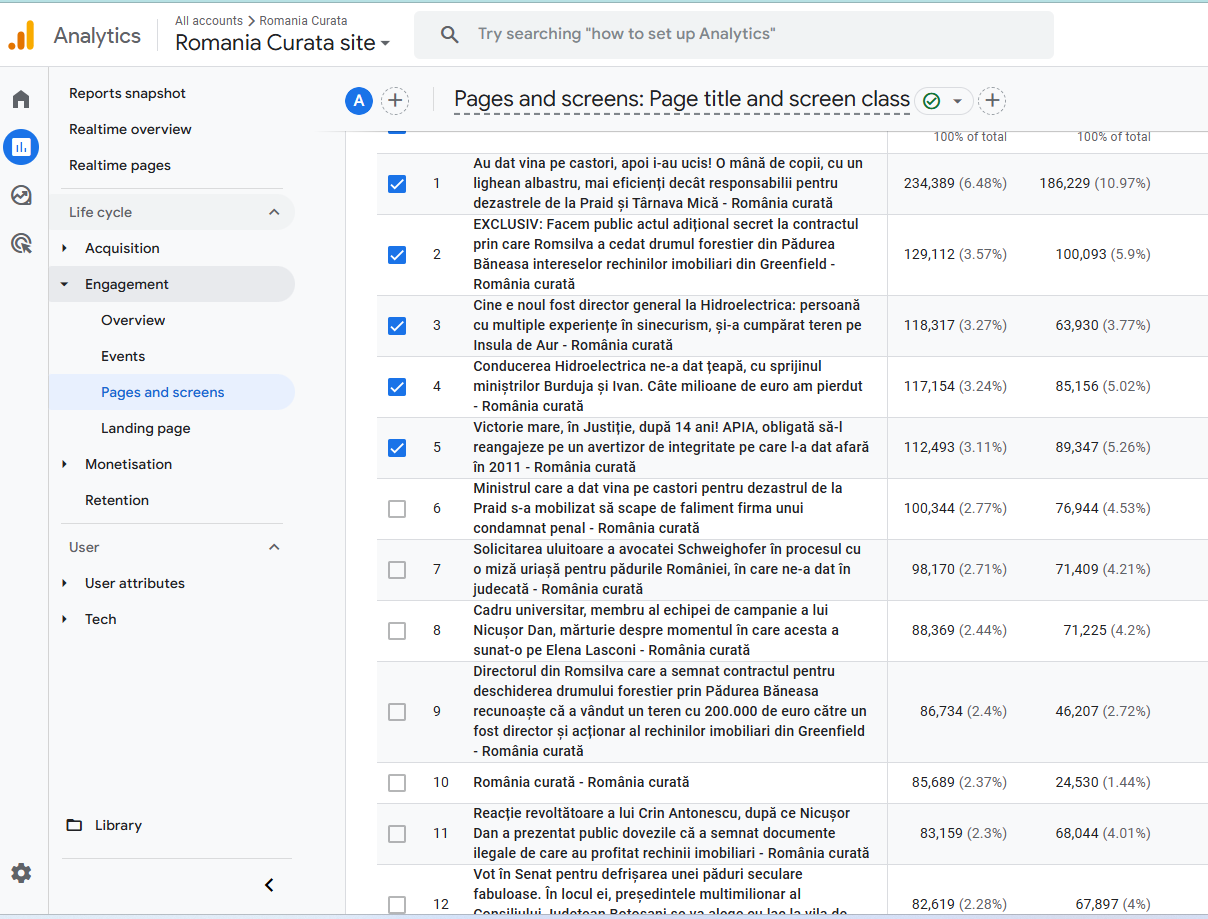Open the Reports snapshot link

point(127,93)
